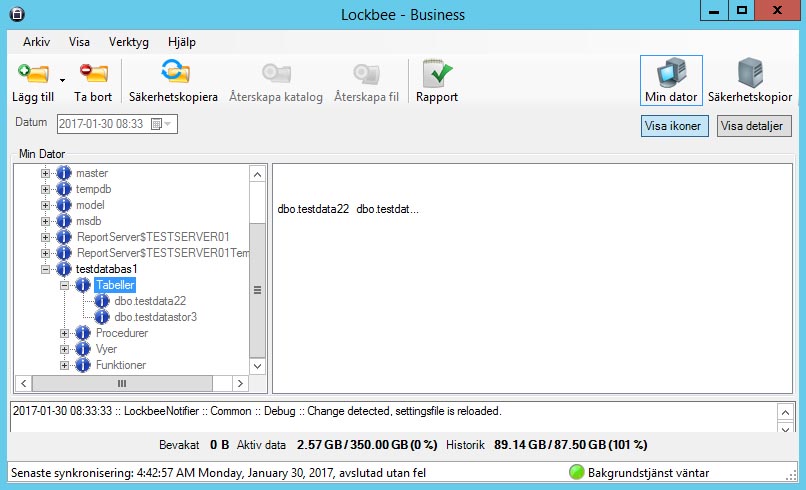Screen dimensions: 806x490
Task: Click the info icon beside msdb
Action: 64,221
